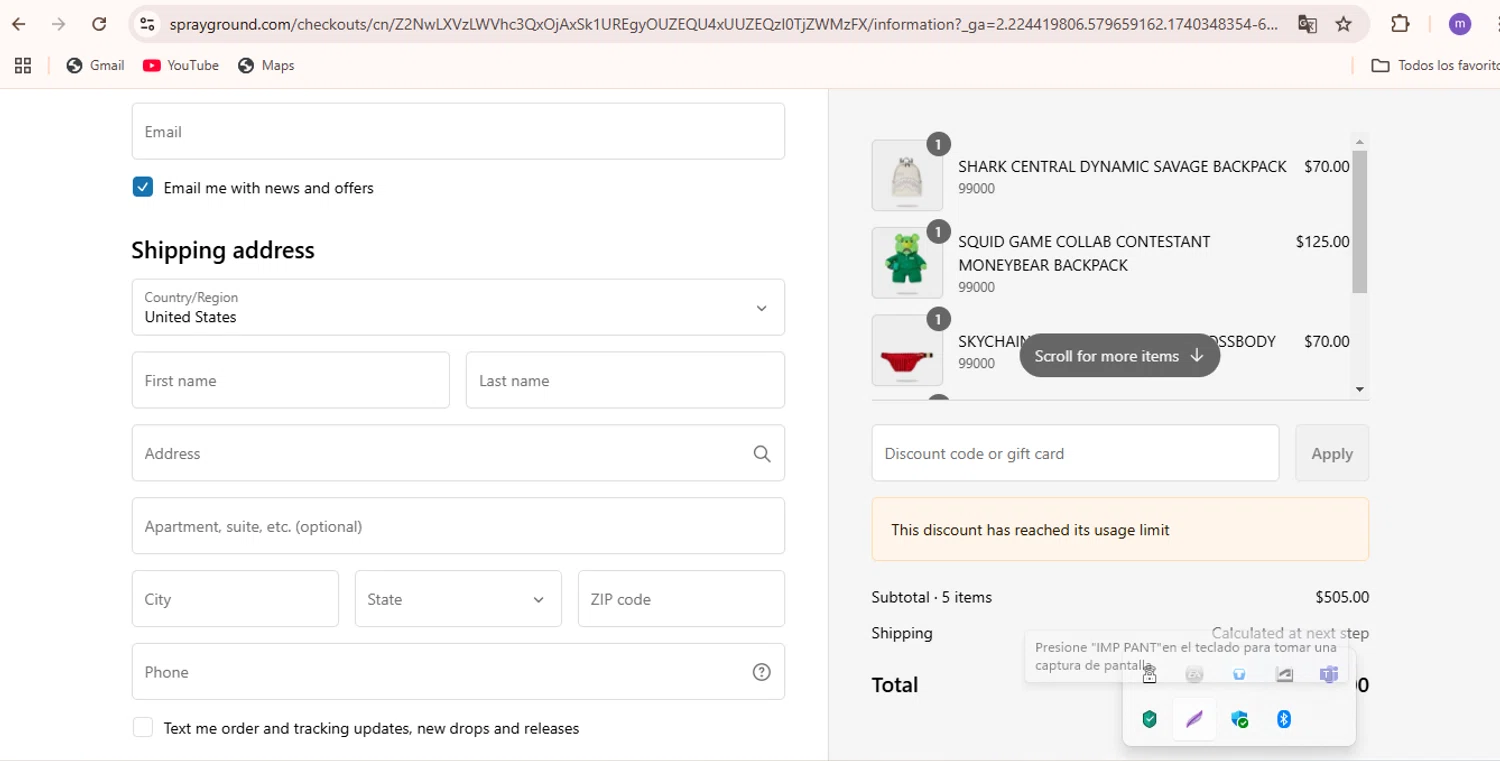Image resolution: width=1500 pixels, height=761 pixels.
Task: Open the Gmail bookmark
Action: click(x=96, y=65)
